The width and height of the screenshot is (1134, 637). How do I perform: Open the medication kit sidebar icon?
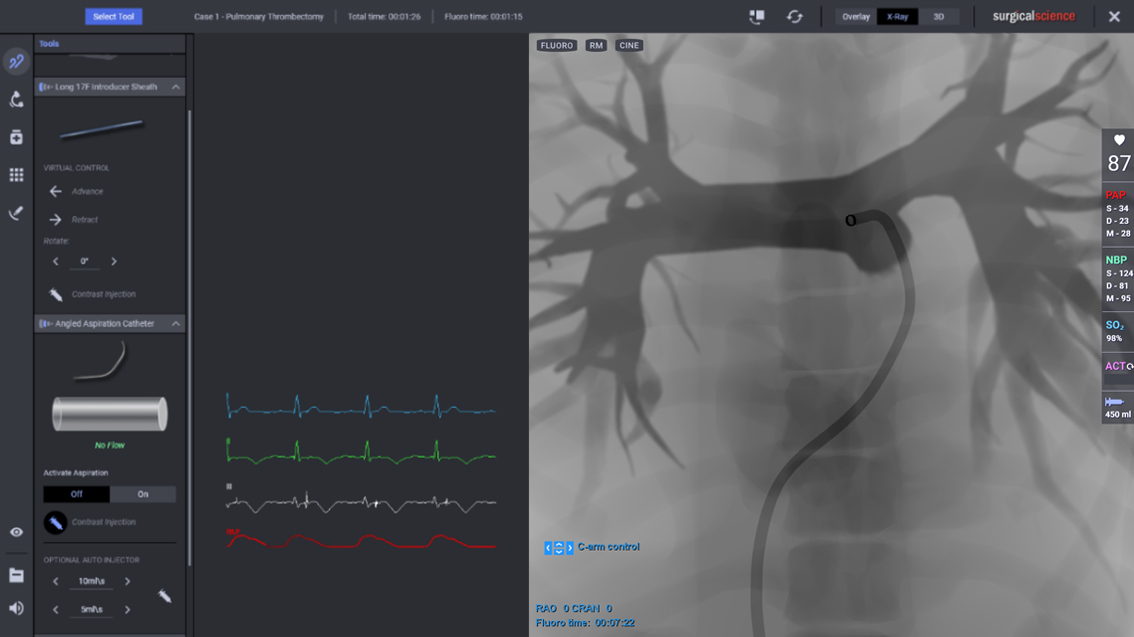pyautogui.click(x=16, y=137)
